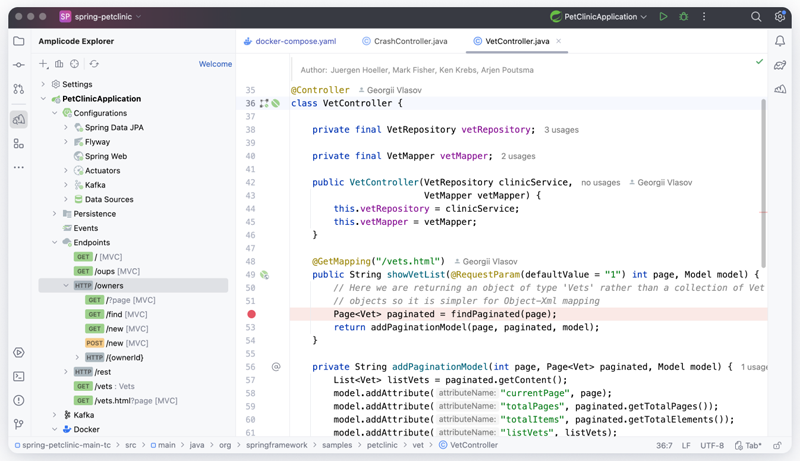The height and width of the screenshot is (461, 800).
Task: Select the Spring Web configuration item
Action: [101, 156]
